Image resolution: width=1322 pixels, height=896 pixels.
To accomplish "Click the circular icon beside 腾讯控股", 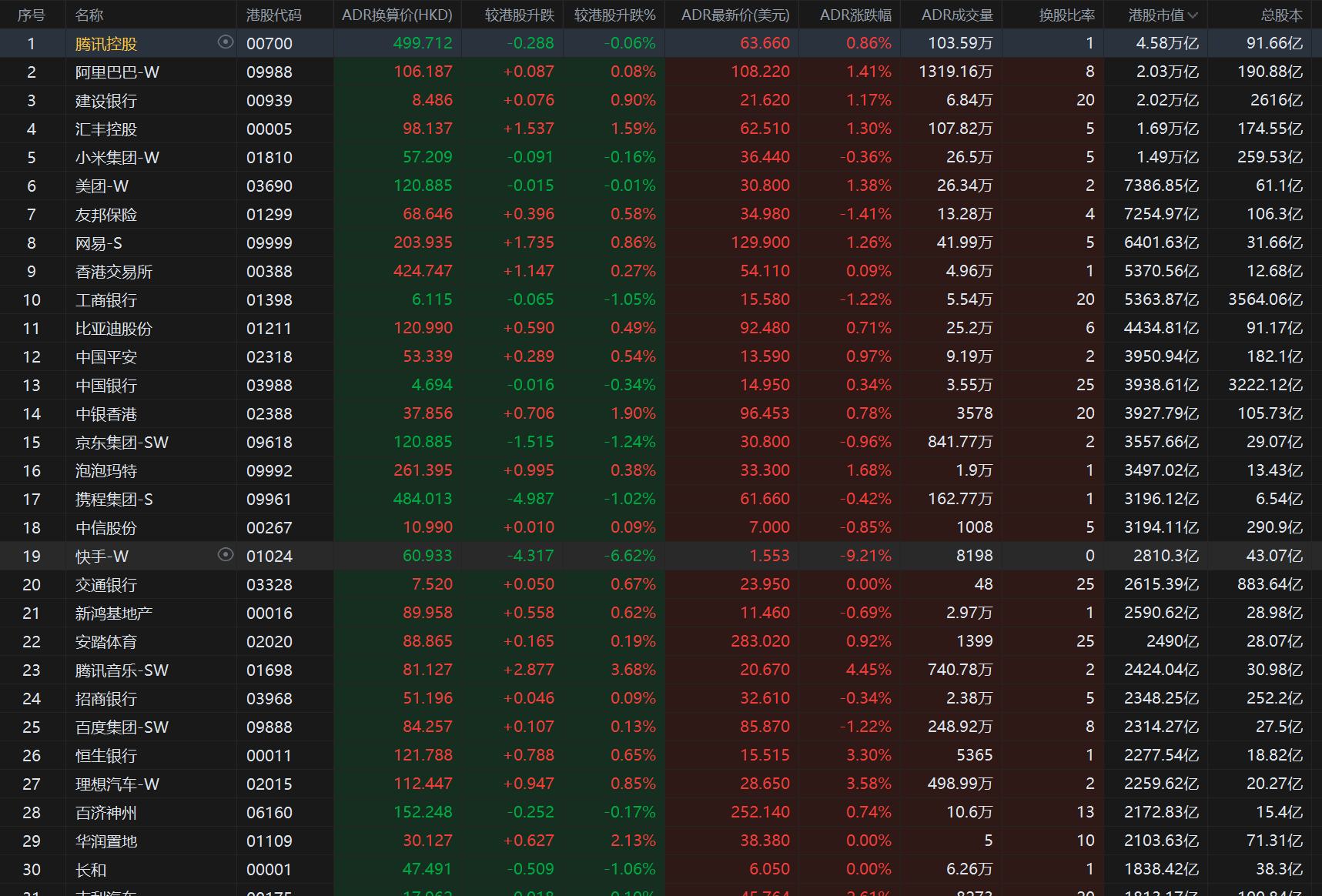I will point(226,42).
